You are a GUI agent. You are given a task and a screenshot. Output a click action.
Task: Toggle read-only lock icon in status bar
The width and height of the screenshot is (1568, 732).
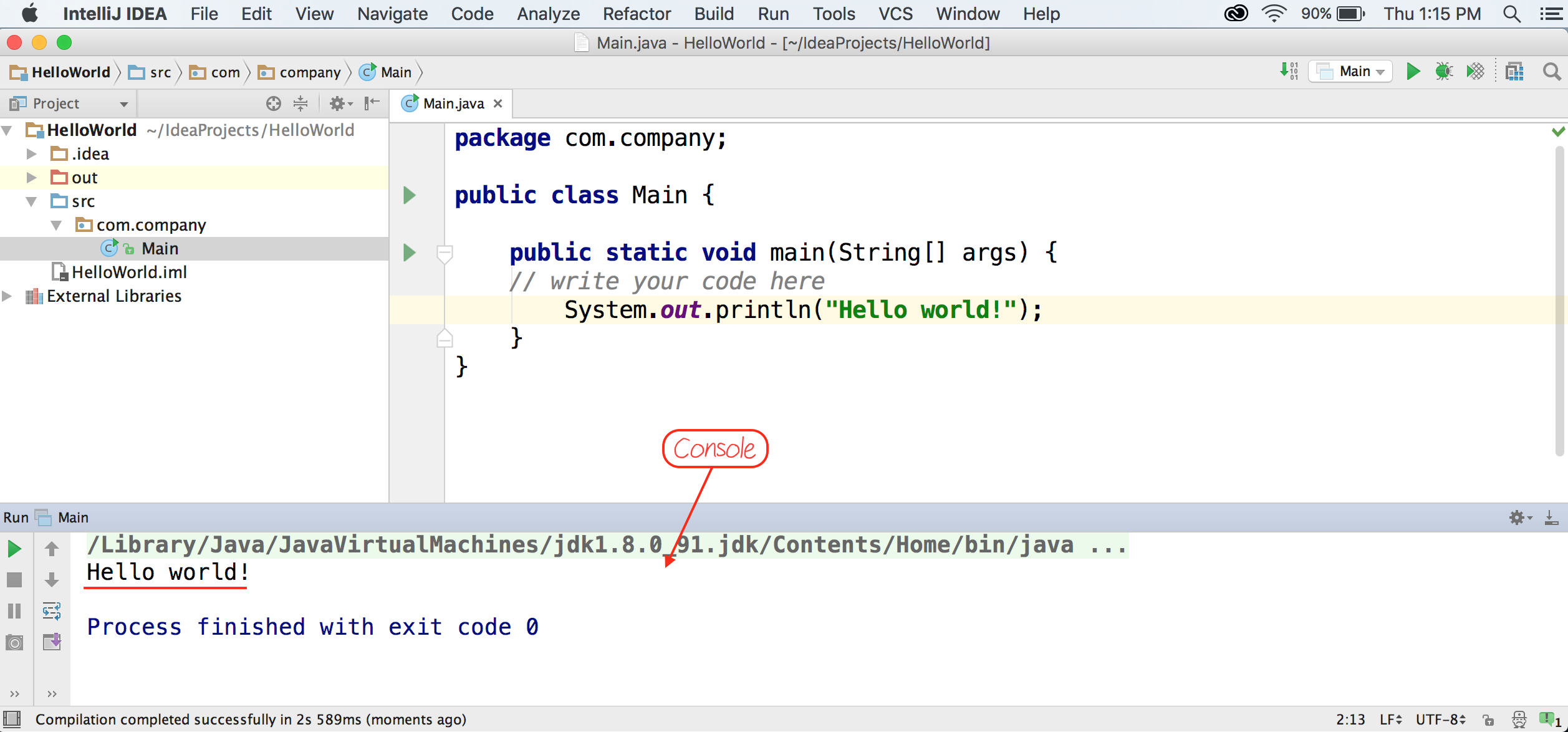[1488, 720]
